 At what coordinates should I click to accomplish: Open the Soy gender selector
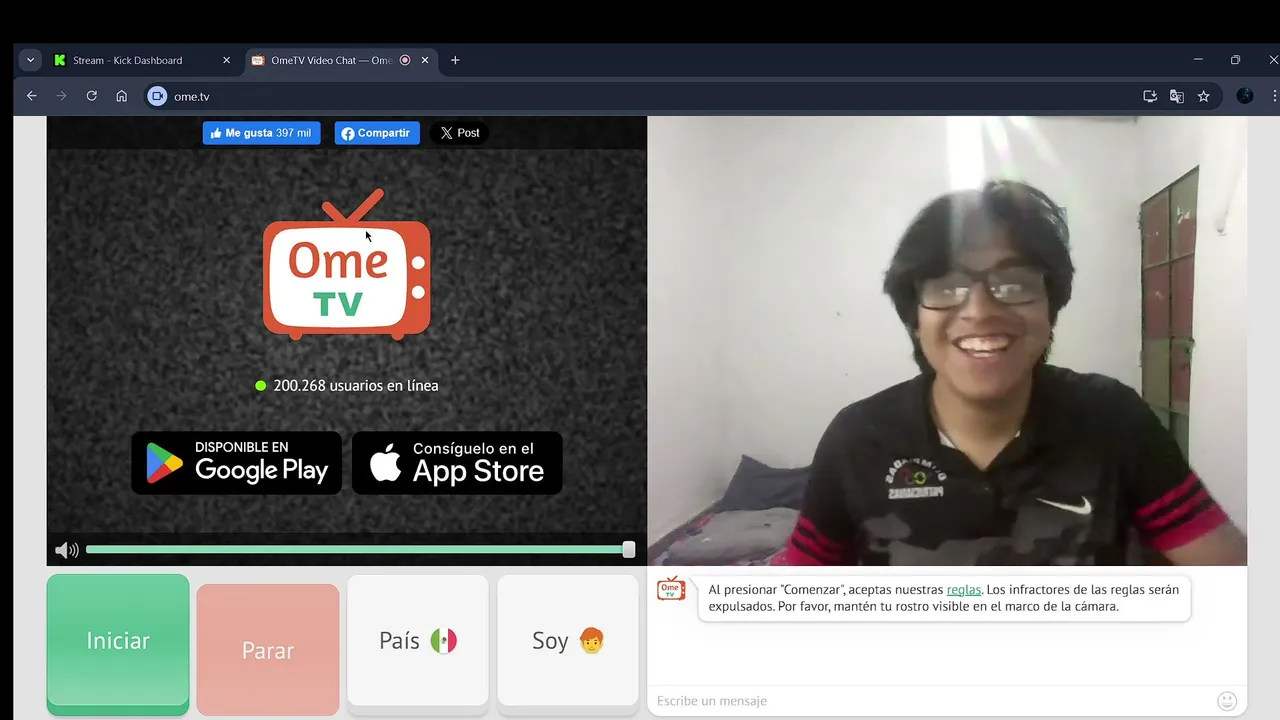coord(568,641)
